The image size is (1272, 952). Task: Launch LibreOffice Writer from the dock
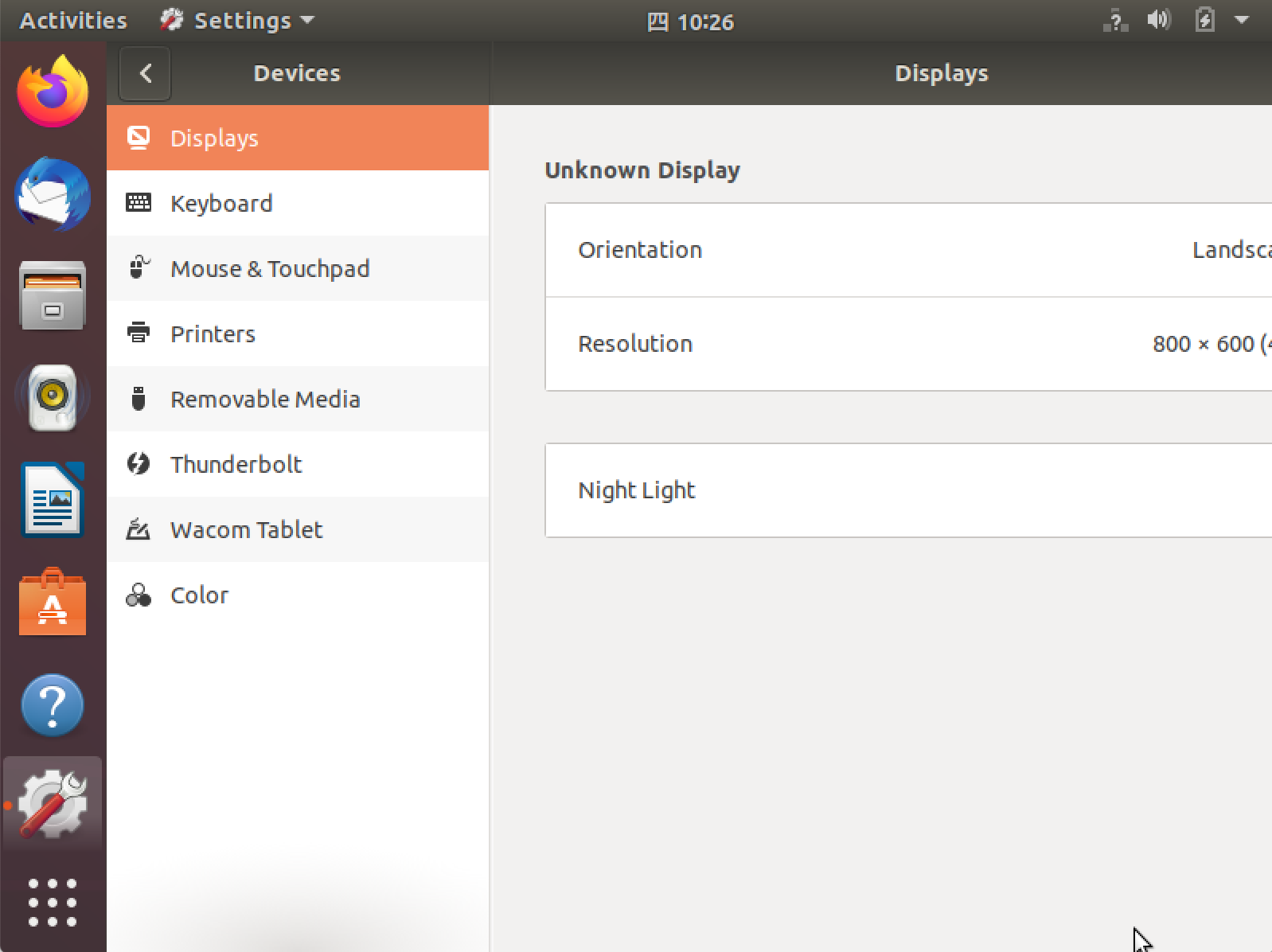53,500
